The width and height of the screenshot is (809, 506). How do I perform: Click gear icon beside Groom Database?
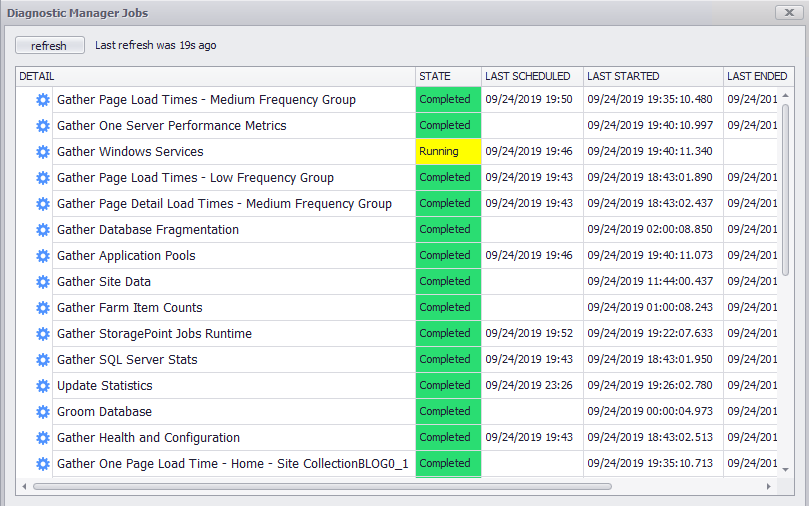(43, 412)
